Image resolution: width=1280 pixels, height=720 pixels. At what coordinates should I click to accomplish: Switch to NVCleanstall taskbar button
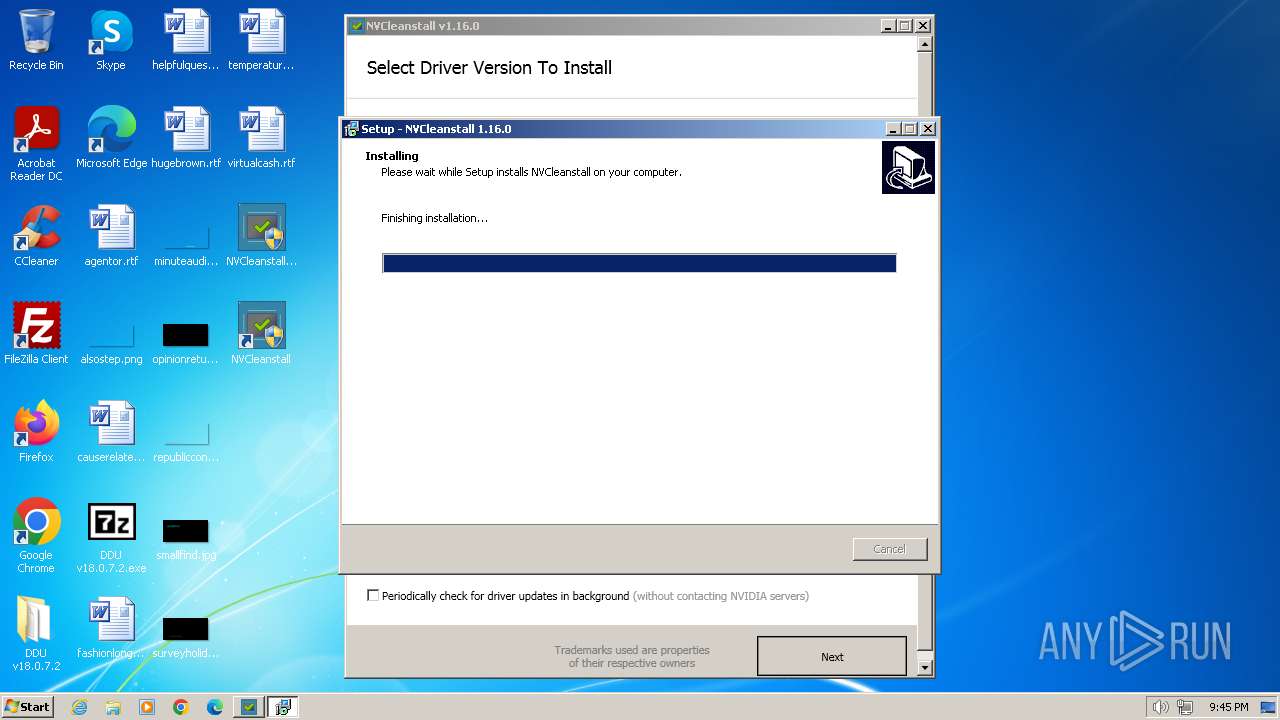coord(249,707)
